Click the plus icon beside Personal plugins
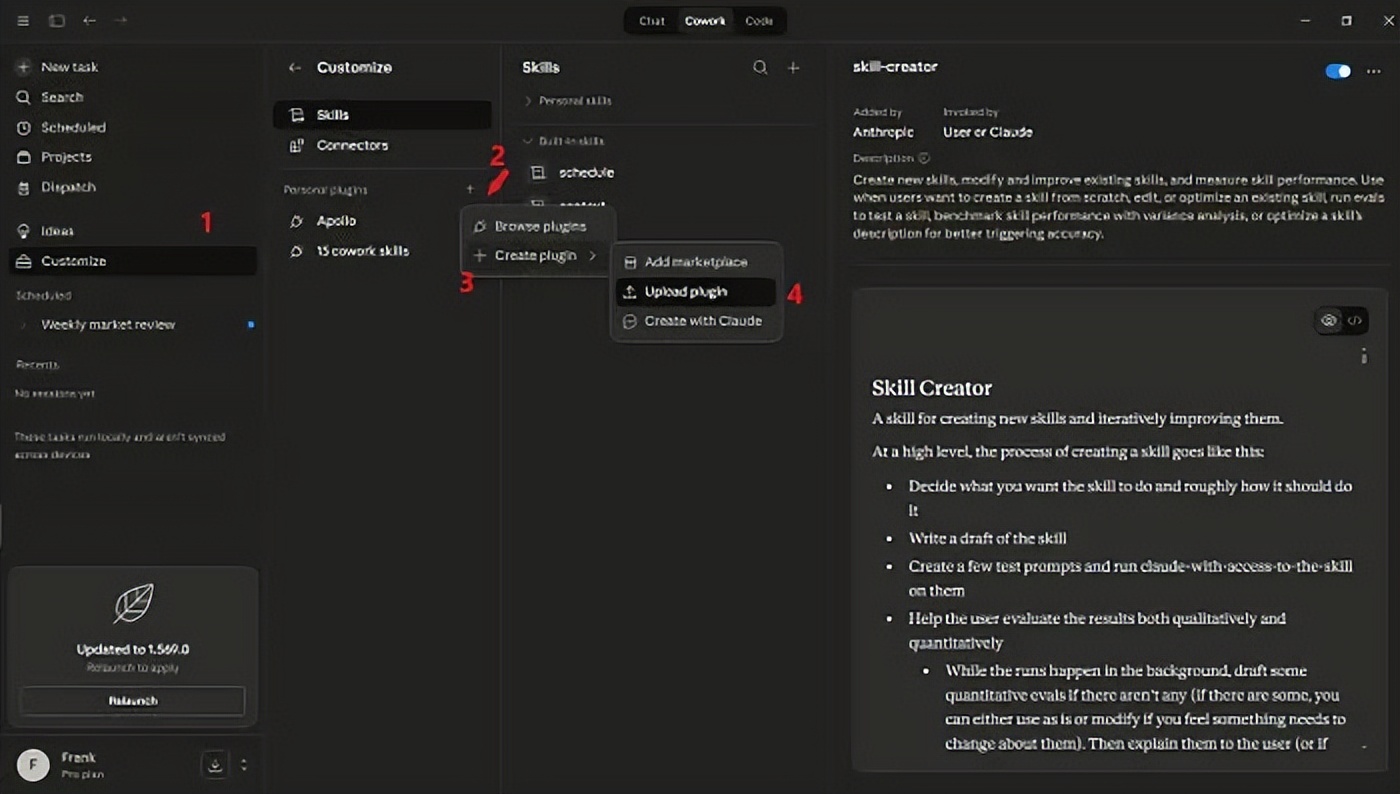 tap(470, 189)
